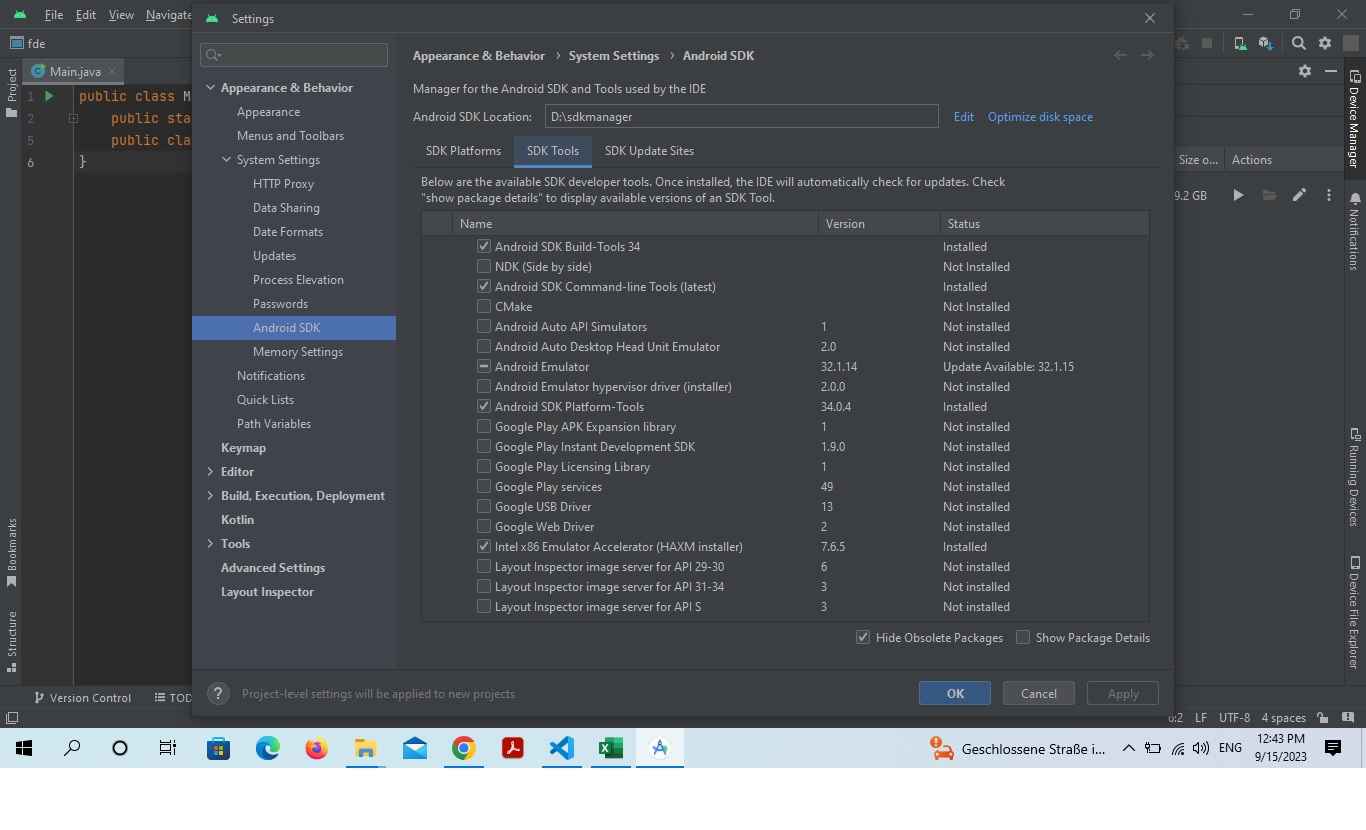Open the File menu

pos(54,15)
